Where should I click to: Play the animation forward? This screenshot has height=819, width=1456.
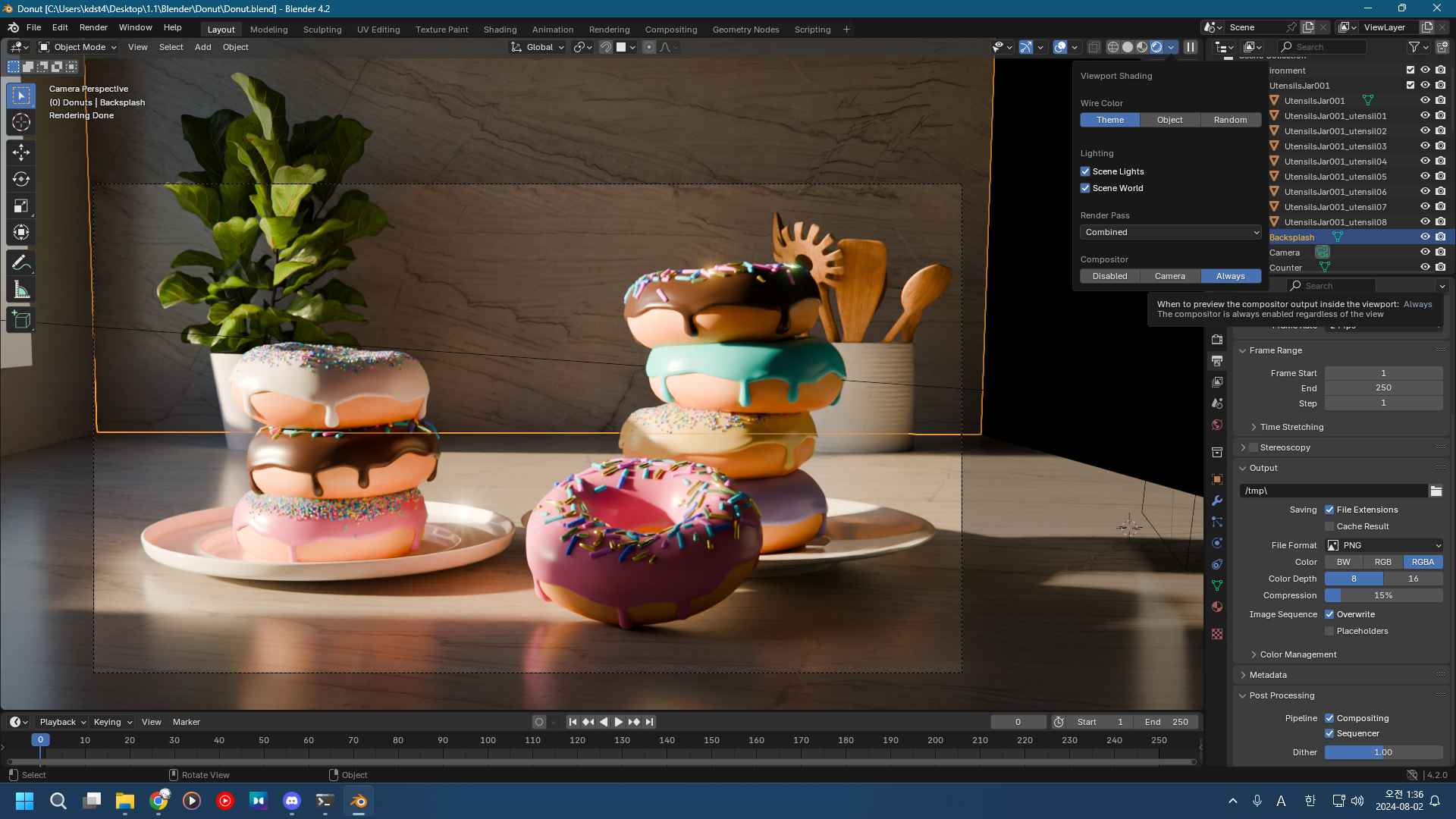point(619,722)
